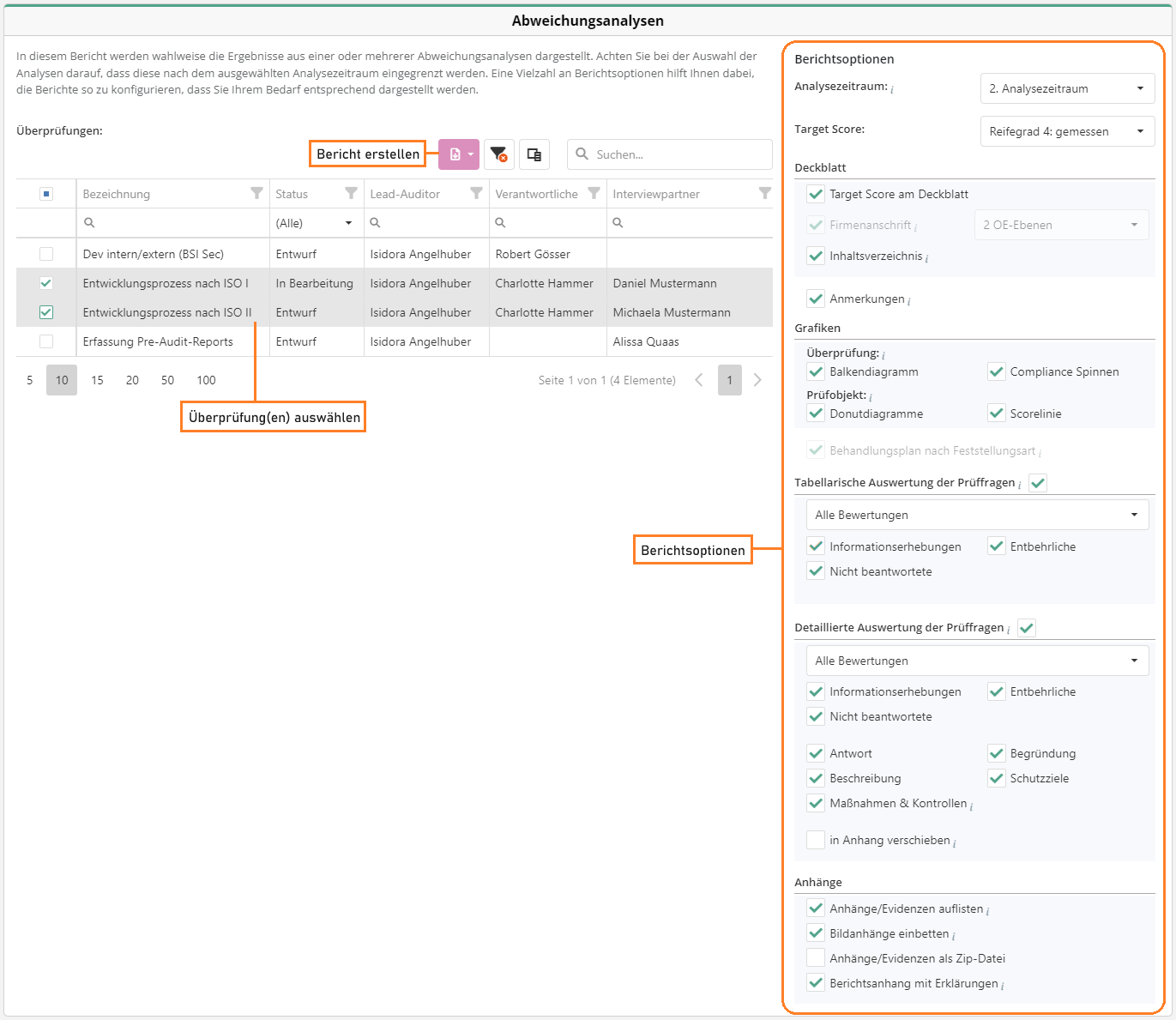Uncheck the Compliance Spinnen checkbox
The height and width of the screenshot is (1020, 1176).
[996, 371]
